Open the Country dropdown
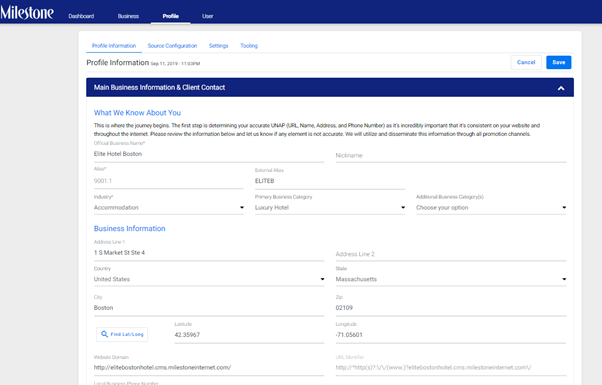The width and height of the screenshot is (602, 385). point(209,279)
